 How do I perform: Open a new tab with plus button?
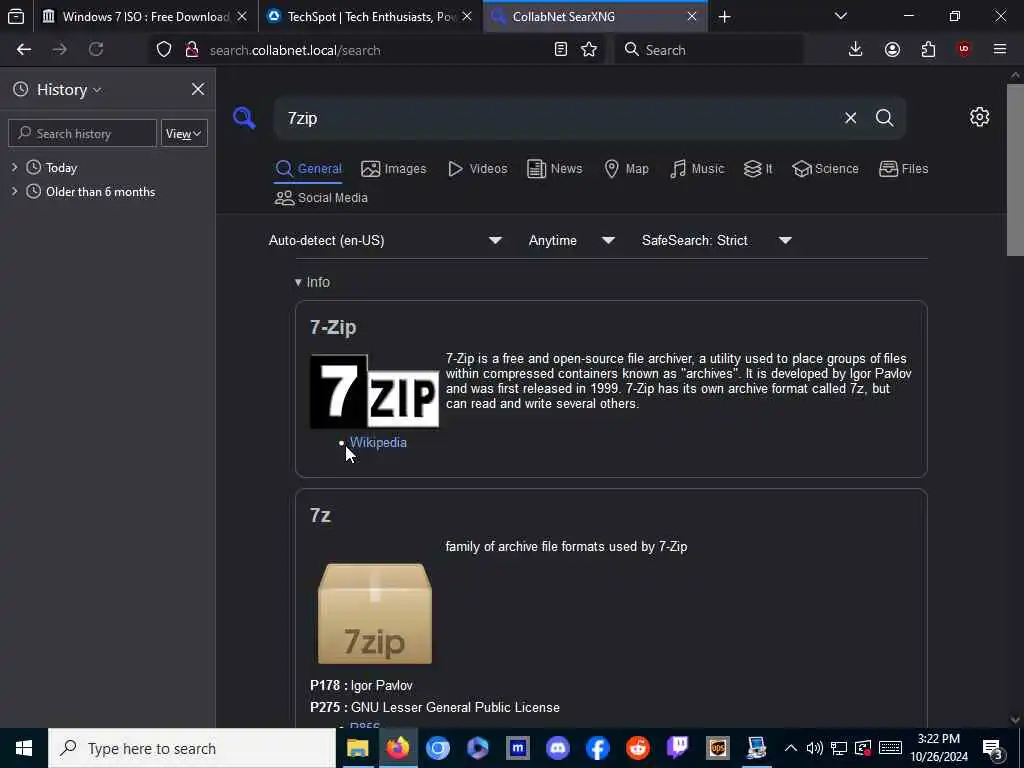(724, 17)
